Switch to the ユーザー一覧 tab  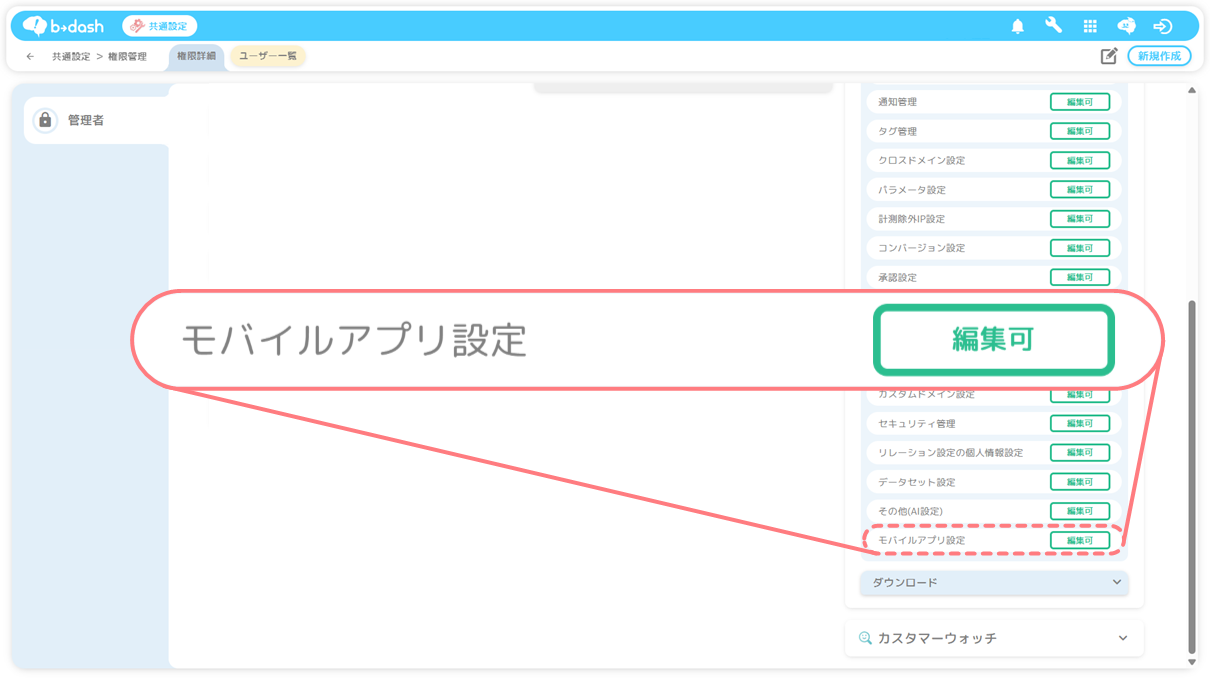tap(268, 56)
